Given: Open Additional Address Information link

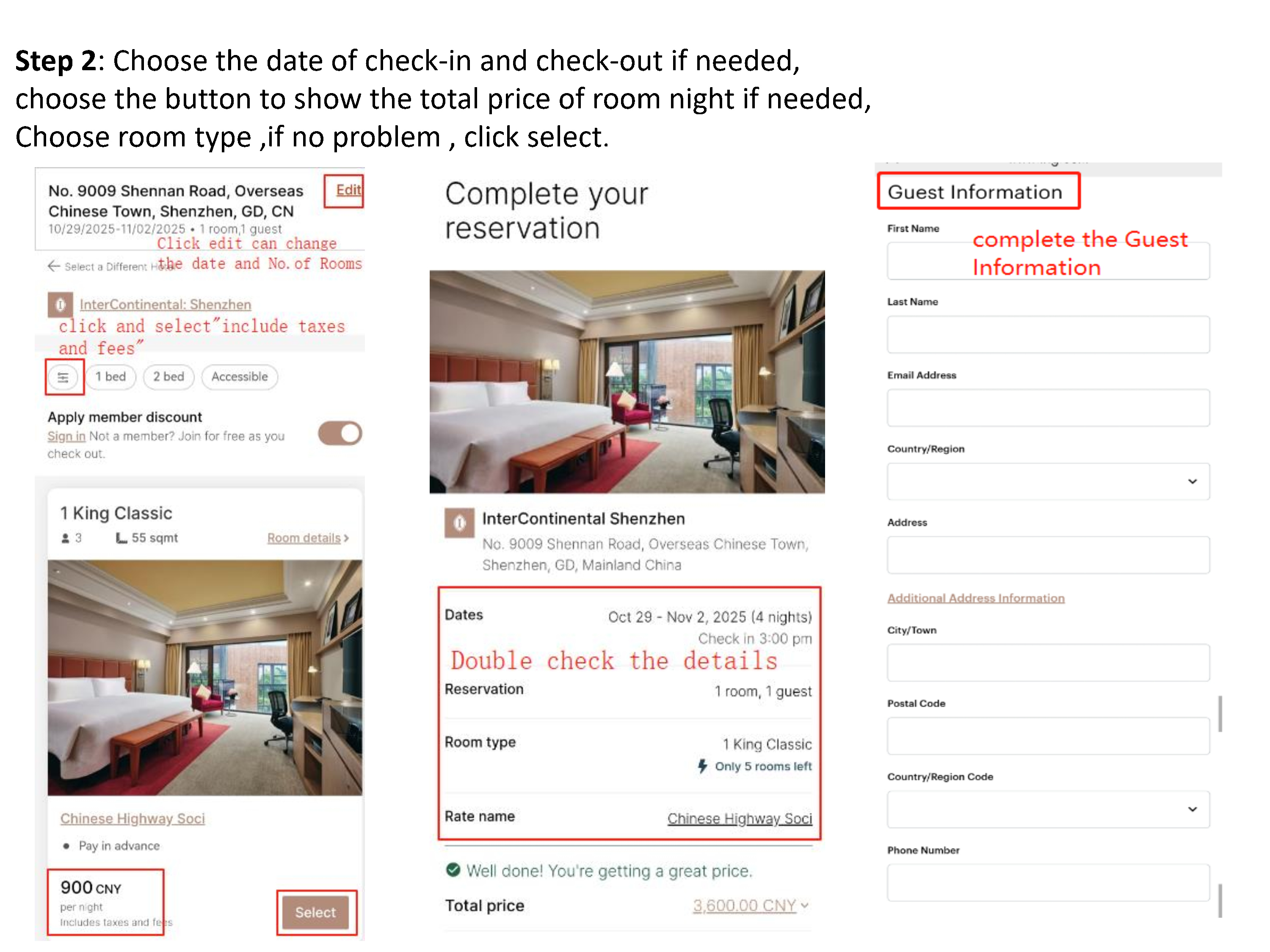Looking at the screenshot, I should pyautogui.click(x=975, y=598).
